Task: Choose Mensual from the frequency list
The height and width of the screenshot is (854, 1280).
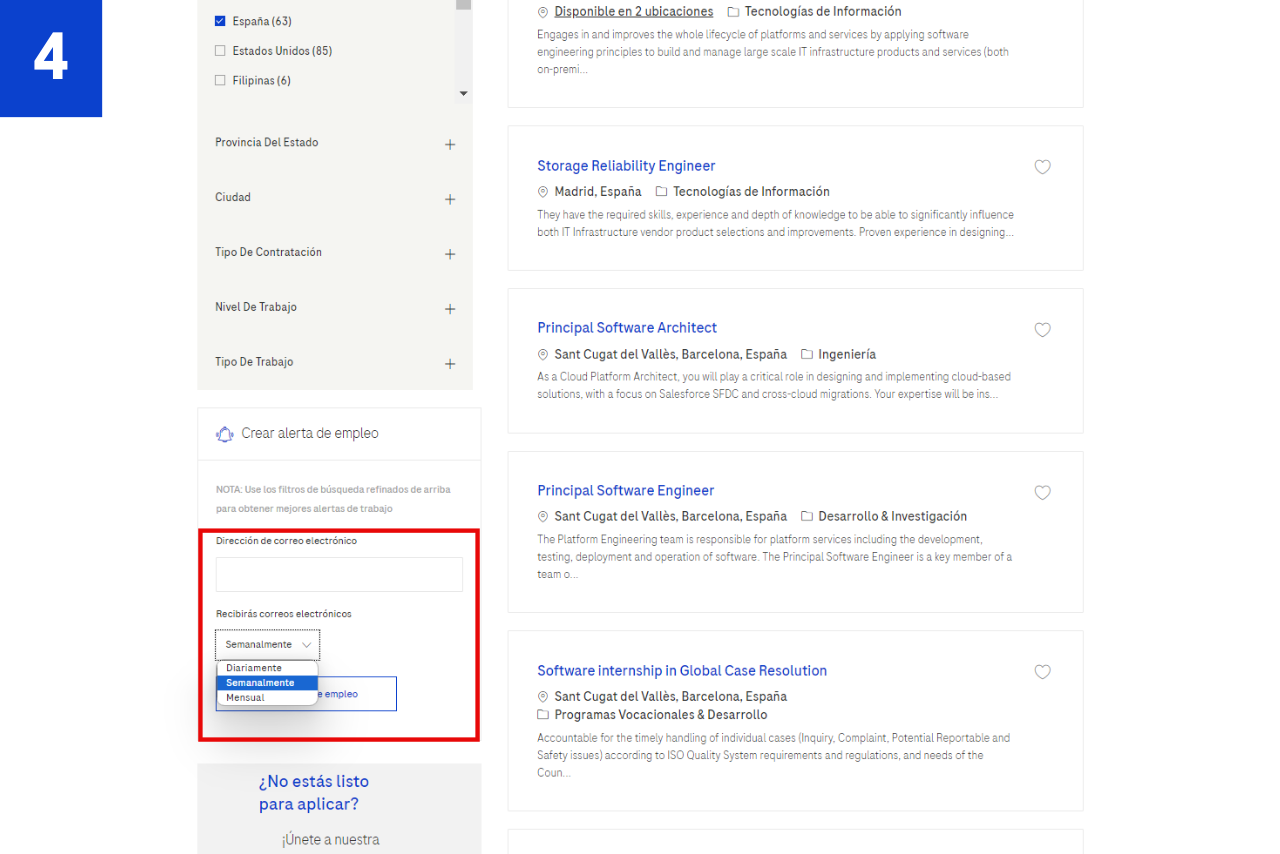Action: [x=267, y=698]
